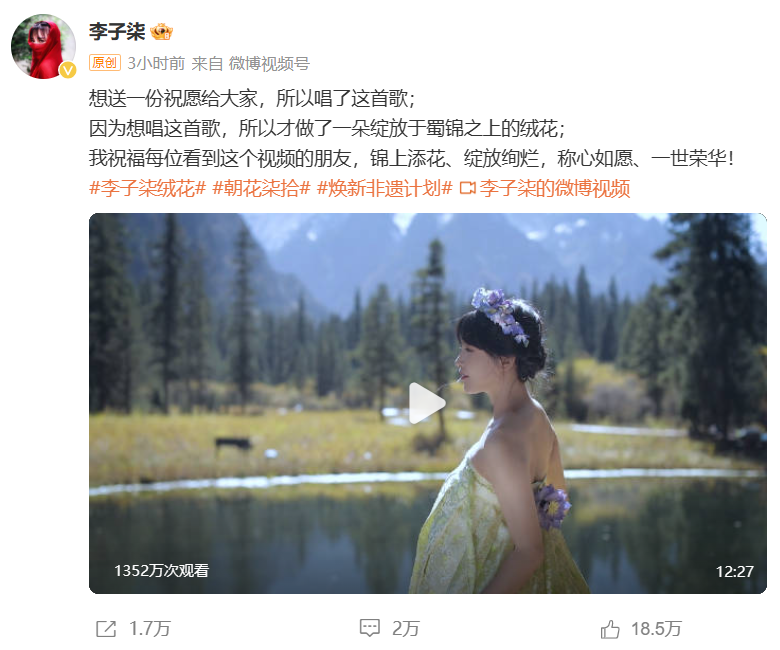Screen dimensions: 780x650
Task: Click the 1352万次观看 view count
Action: click(x=162, y=570)
